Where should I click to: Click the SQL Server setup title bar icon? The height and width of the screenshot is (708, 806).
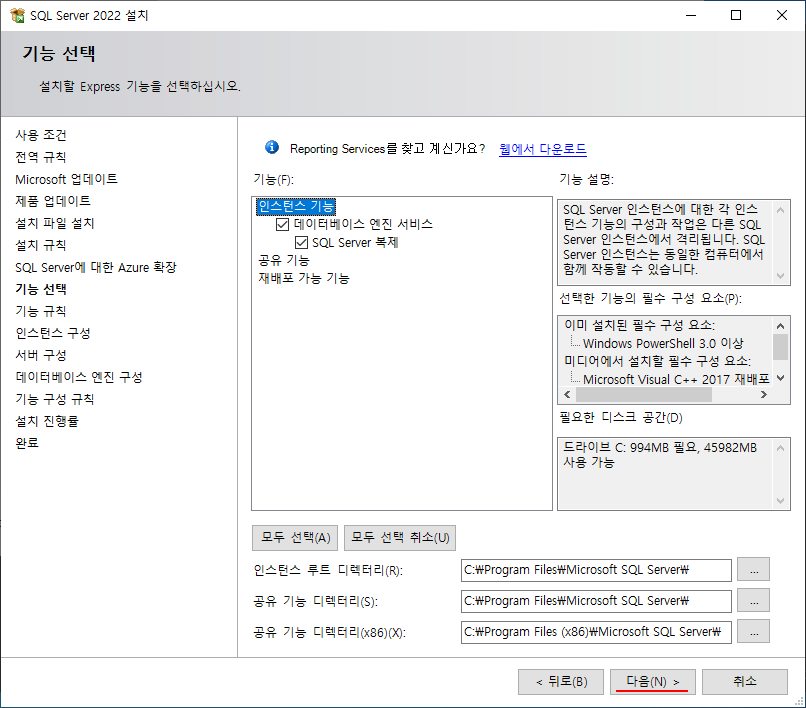(x=17, y=15)
